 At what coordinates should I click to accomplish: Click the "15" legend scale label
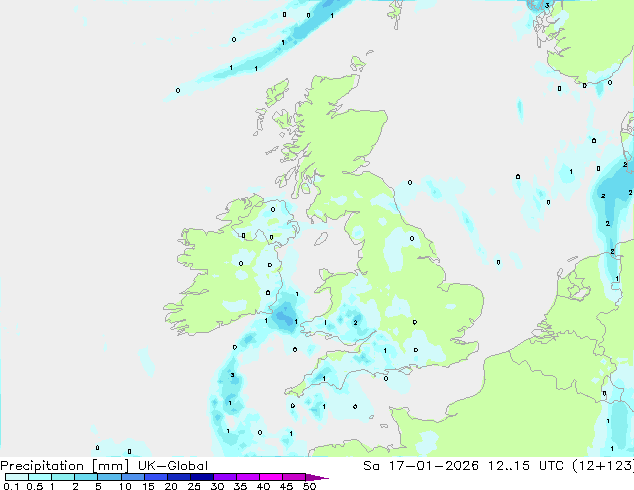point(148,486)
